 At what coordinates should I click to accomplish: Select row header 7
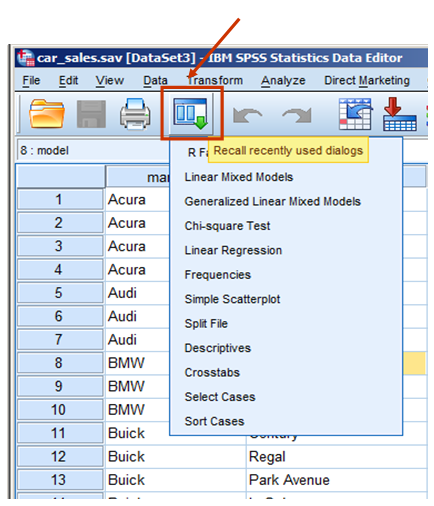[x=60, y=340]
